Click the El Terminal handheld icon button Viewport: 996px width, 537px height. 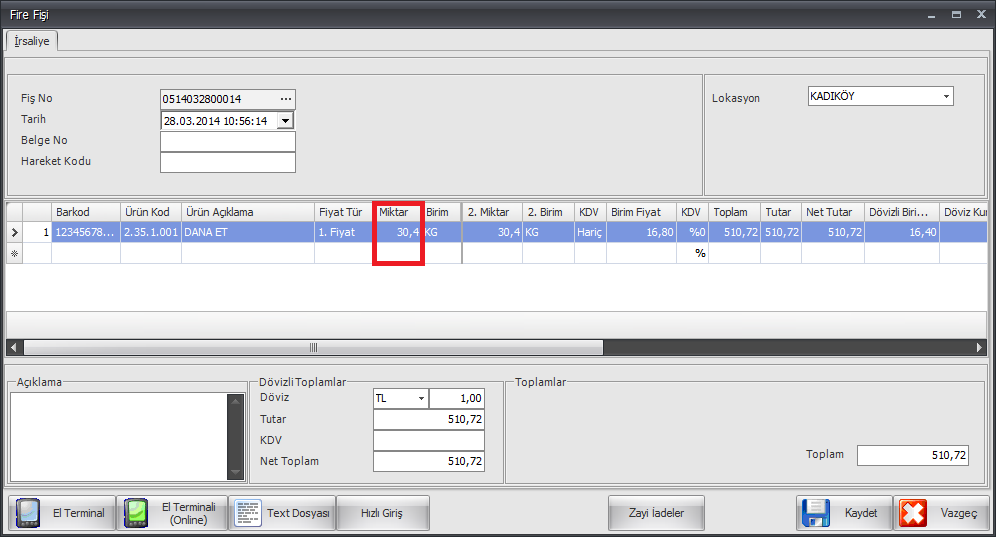coord(27,513)
